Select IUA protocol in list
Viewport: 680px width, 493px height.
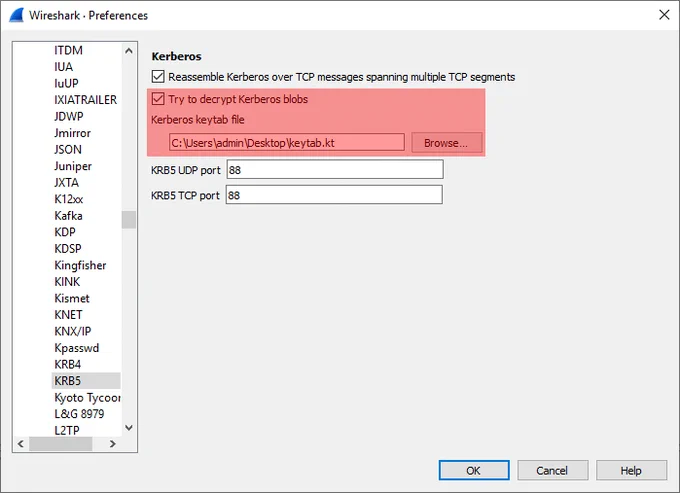click(x=64, y=67)
